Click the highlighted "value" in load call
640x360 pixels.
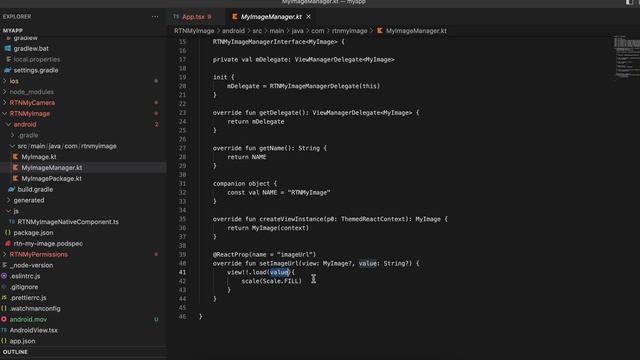279,272
